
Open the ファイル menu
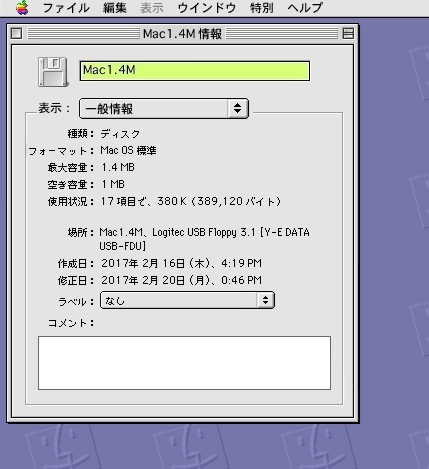[x=66, y=8]
